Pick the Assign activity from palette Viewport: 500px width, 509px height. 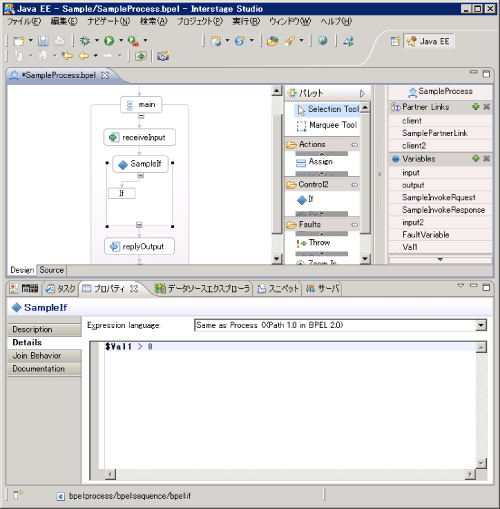click(315, 162)
